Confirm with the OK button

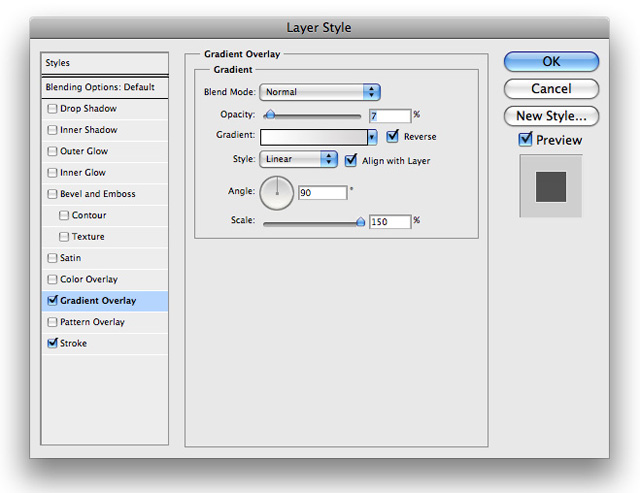(x=551, y=62)
